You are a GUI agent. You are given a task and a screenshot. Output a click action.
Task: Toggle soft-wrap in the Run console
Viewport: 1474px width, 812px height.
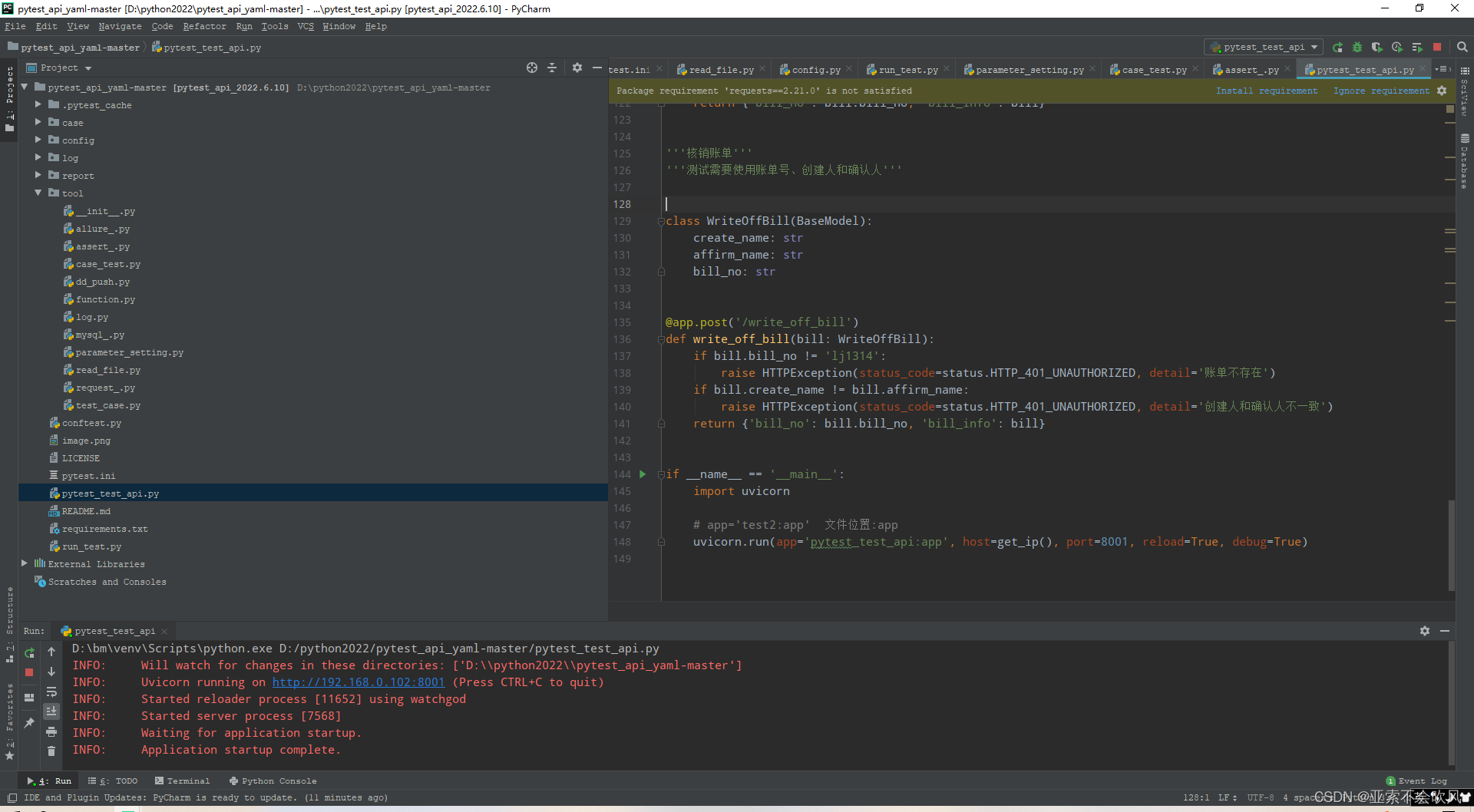coord(51,692)
